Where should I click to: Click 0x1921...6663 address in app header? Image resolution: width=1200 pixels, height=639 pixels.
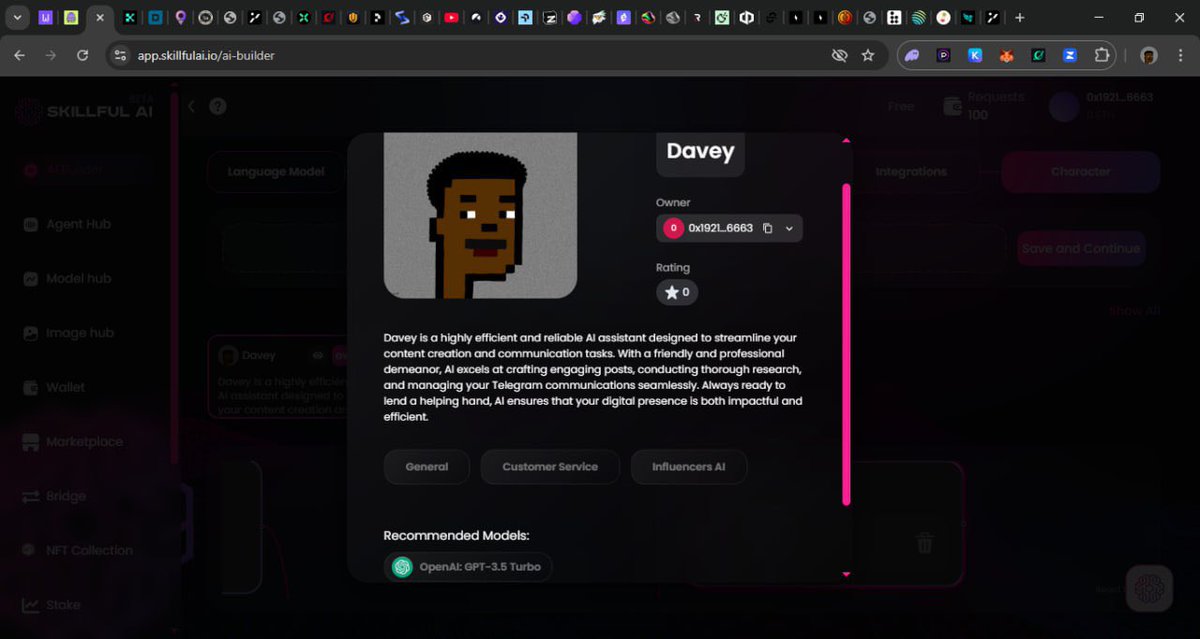click(x=1120, y=97)
